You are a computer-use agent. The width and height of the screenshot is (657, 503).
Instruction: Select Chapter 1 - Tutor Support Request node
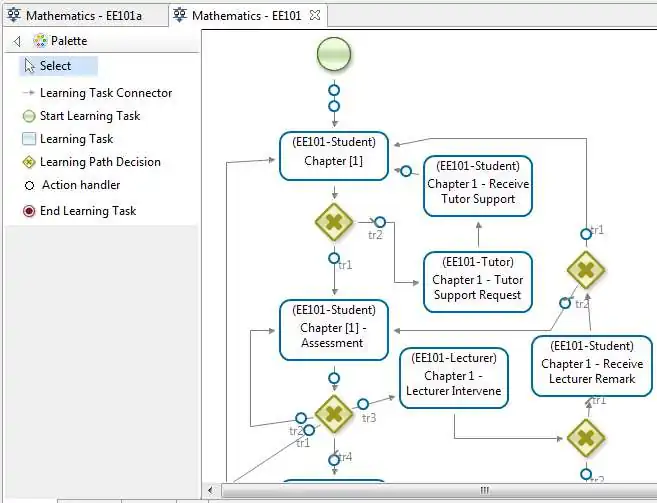click(x=478, y=281)
